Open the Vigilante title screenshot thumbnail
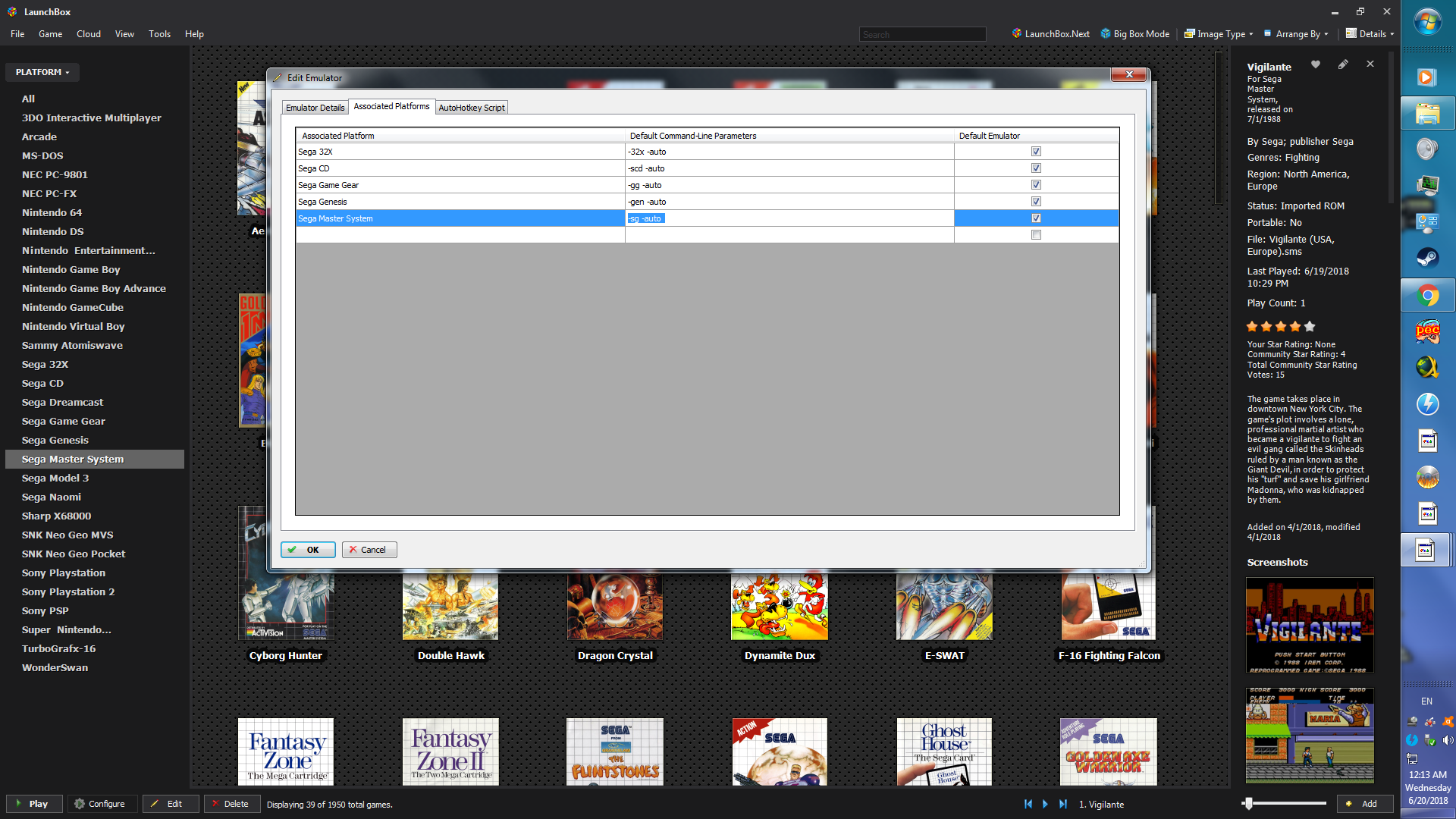This screenshot has height=819, width=1456. pyautogui.click(x=1310, y=626)
